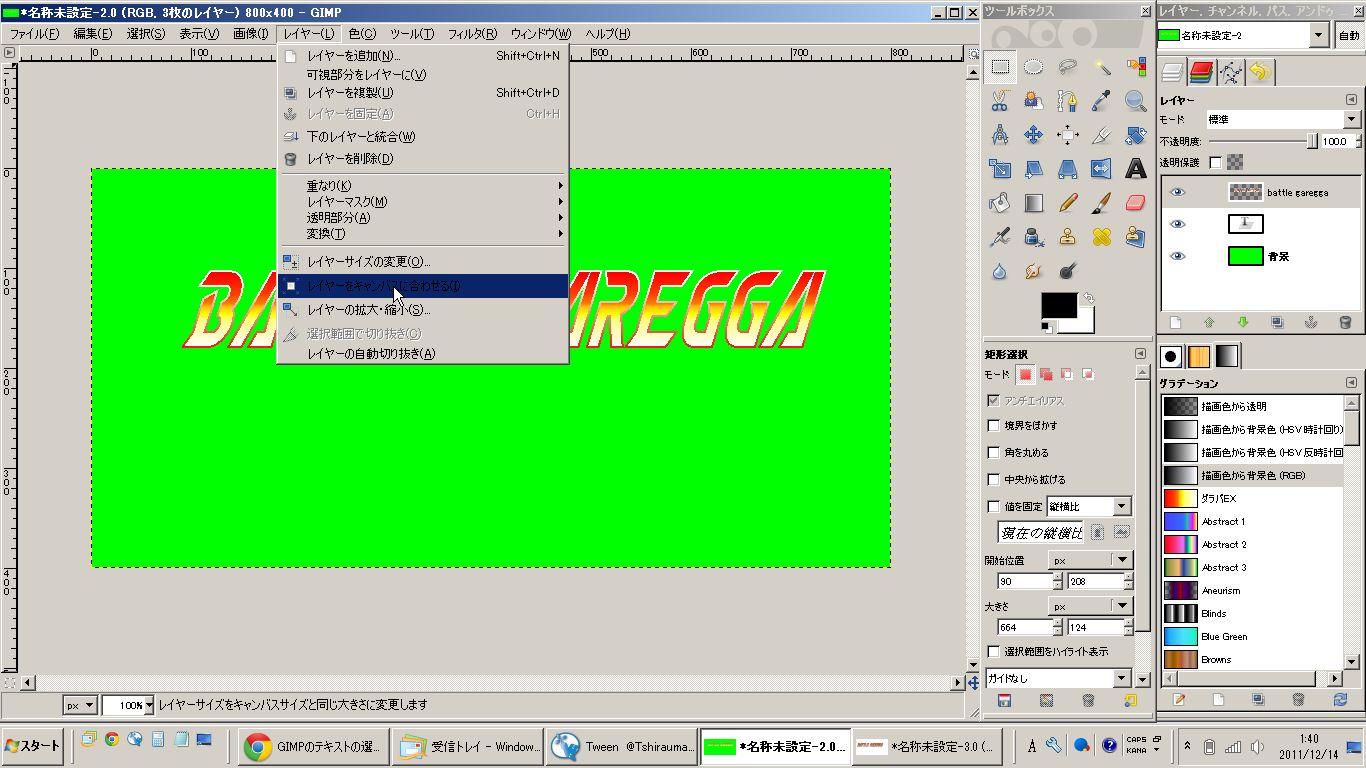This screenshot has height=768, width=1366.
Task: Pick the Fuzzy Select magic wand tool
Action: pos(1102,68)
